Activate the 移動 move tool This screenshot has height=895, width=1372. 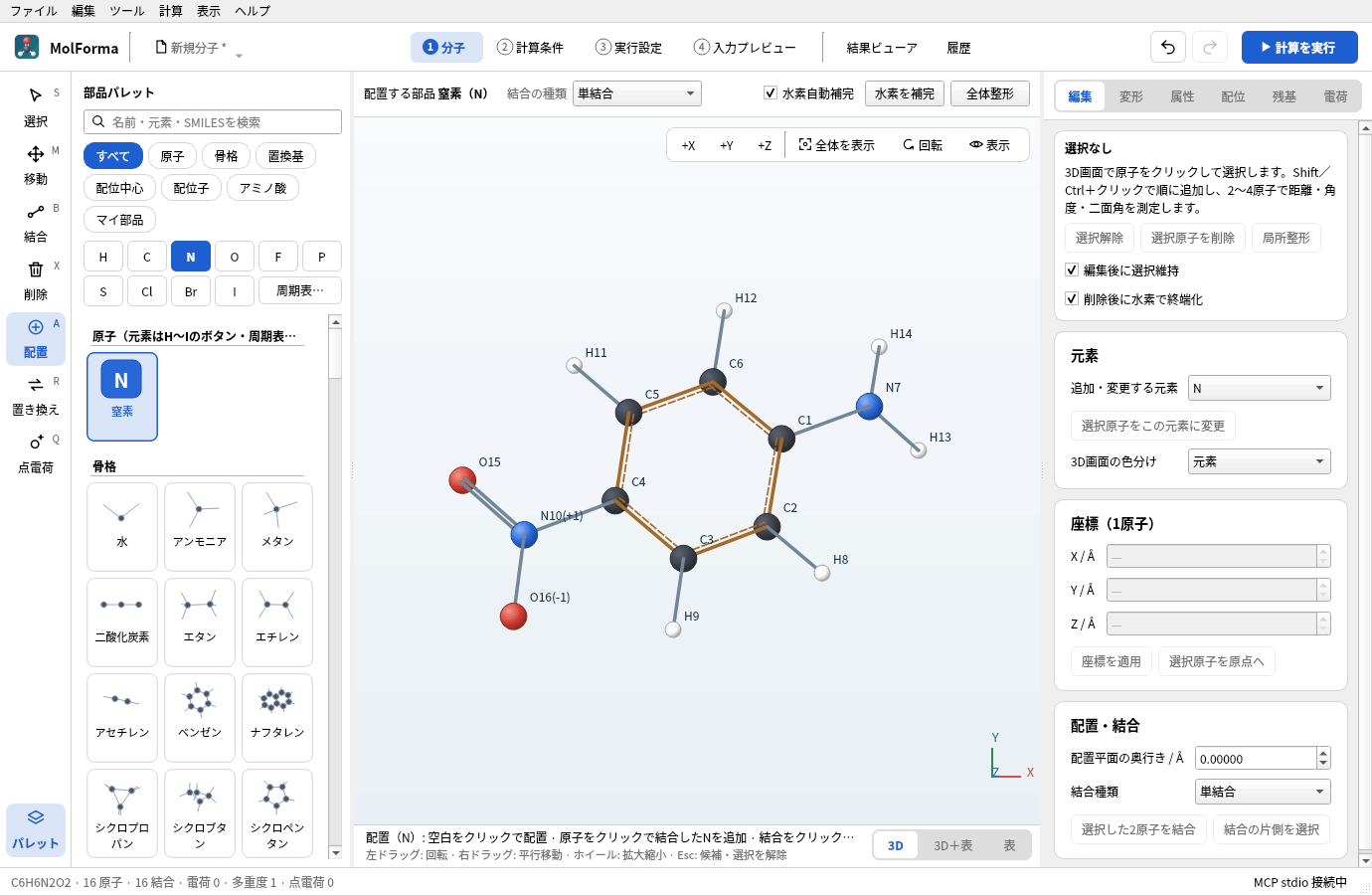point(36,165)
